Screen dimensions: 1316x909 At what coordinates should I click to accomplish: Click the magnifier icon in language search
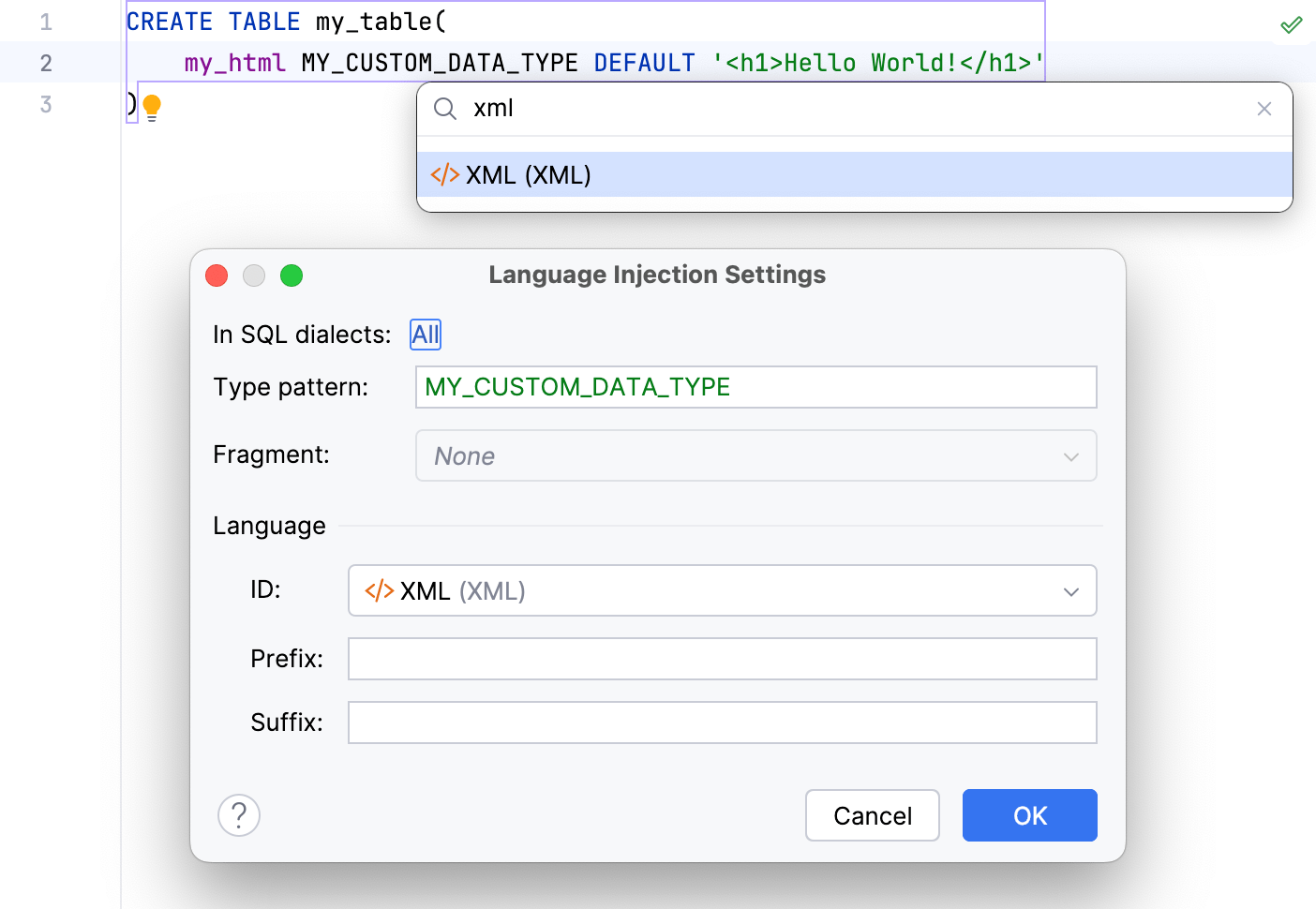coord(445,109)
